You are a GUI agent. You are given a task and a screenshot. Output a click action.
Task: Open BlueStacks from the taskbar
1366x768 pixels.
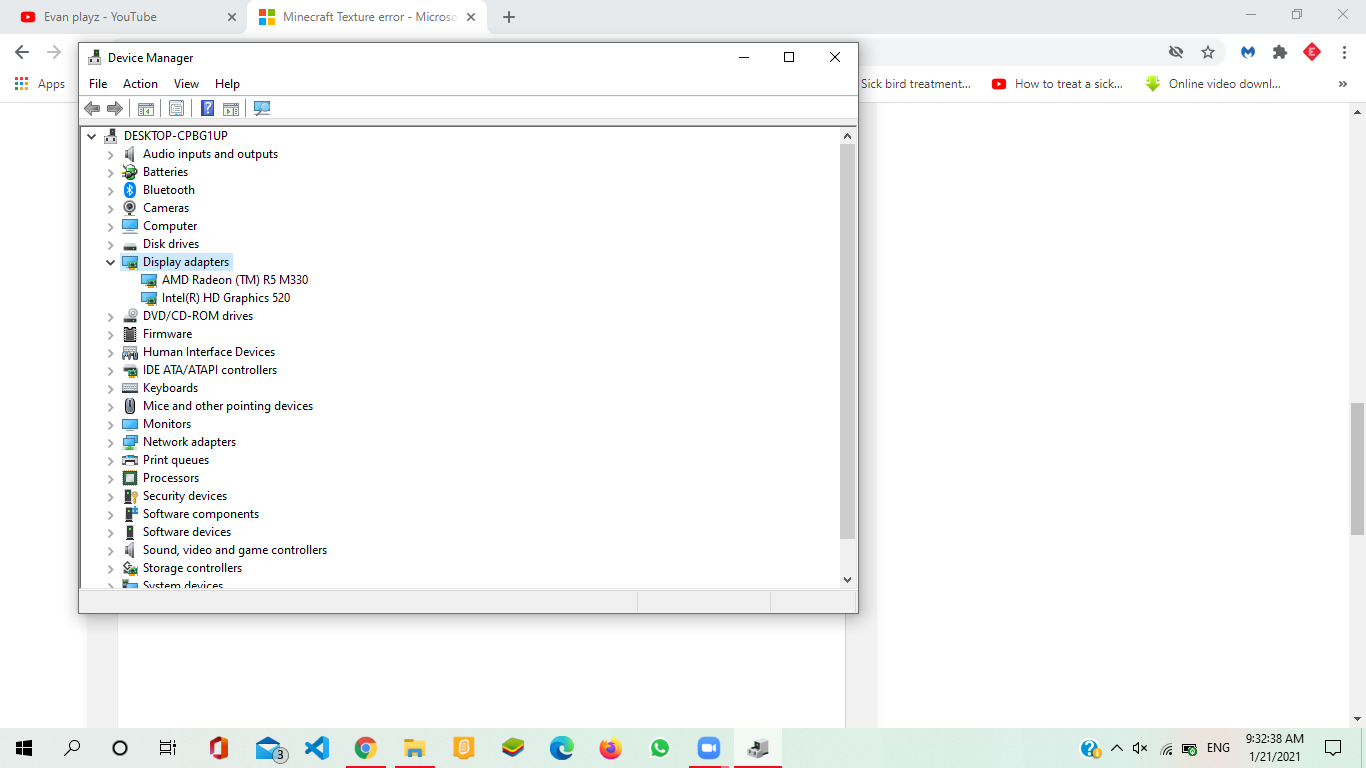[513, 748]
